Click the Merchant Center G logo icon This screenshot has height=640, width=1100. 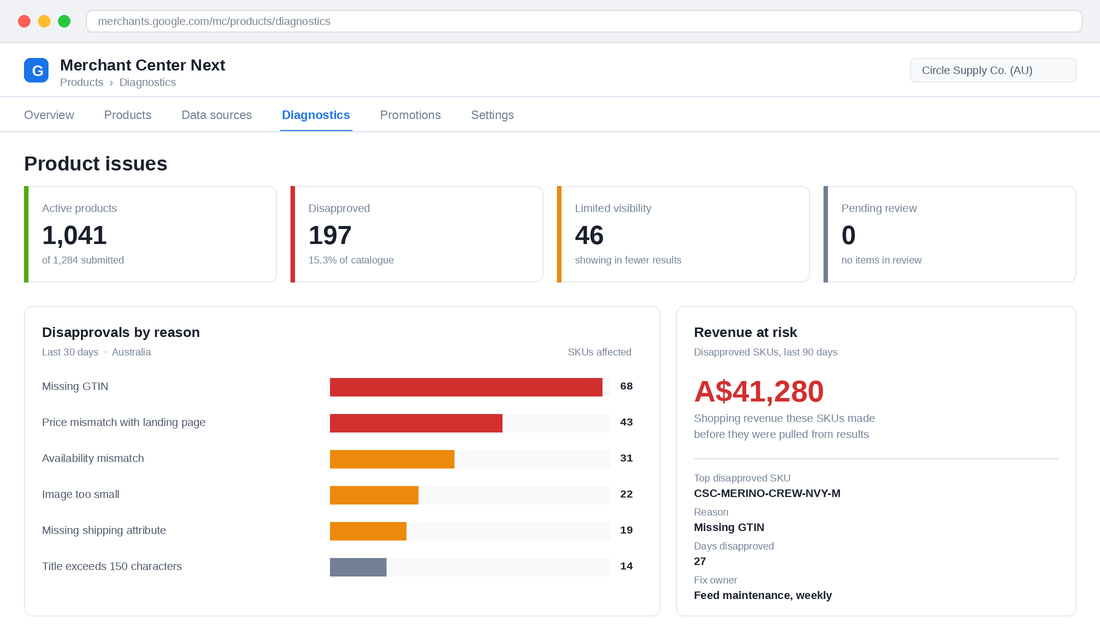click(x=36, y=70)
